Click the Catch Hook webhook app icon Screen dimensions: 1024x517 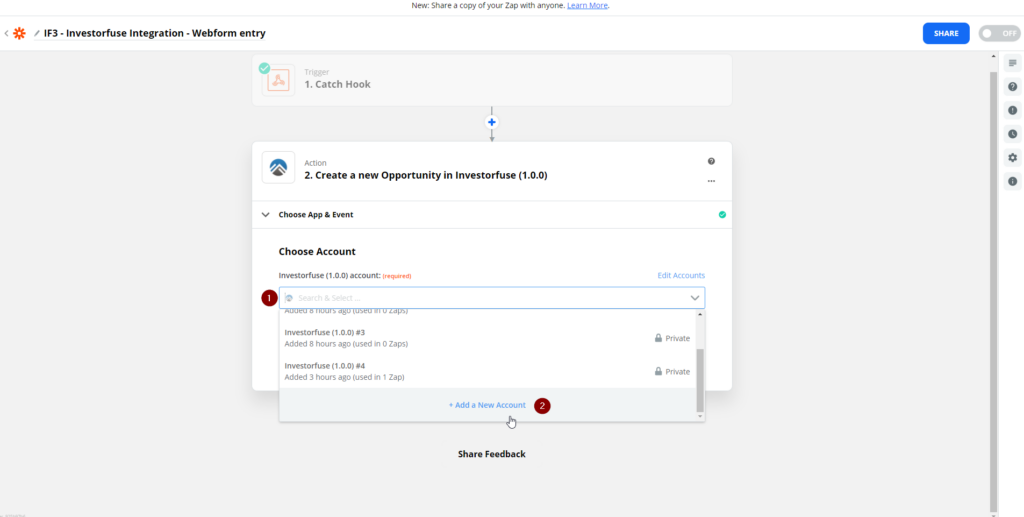279,80
